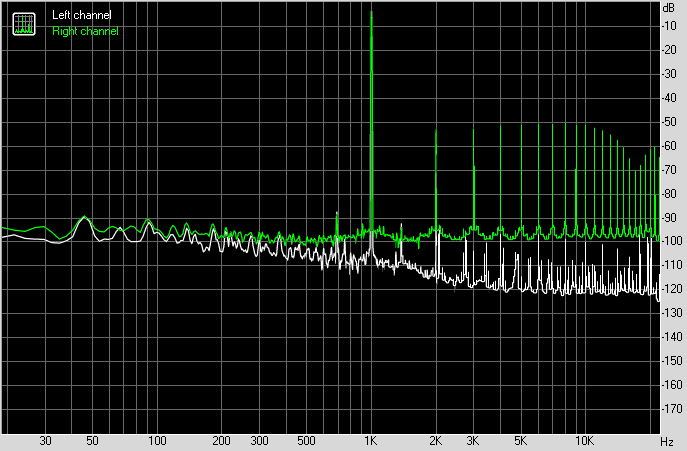Click the -90 dB axis label

(x=669, y=217)
